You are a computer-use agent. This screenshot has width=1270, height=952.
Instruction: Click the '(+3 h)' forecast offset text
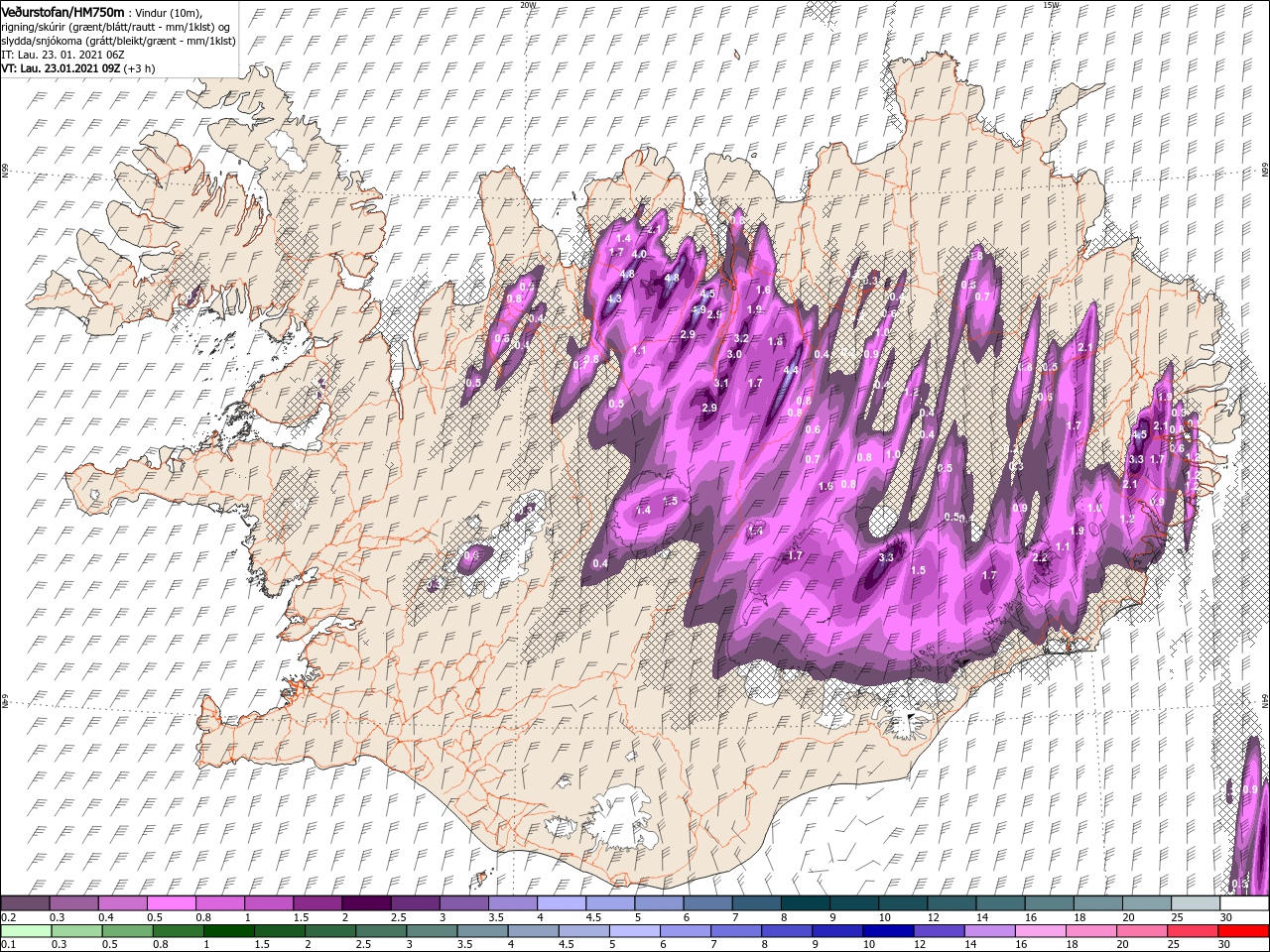pos(141,69)
